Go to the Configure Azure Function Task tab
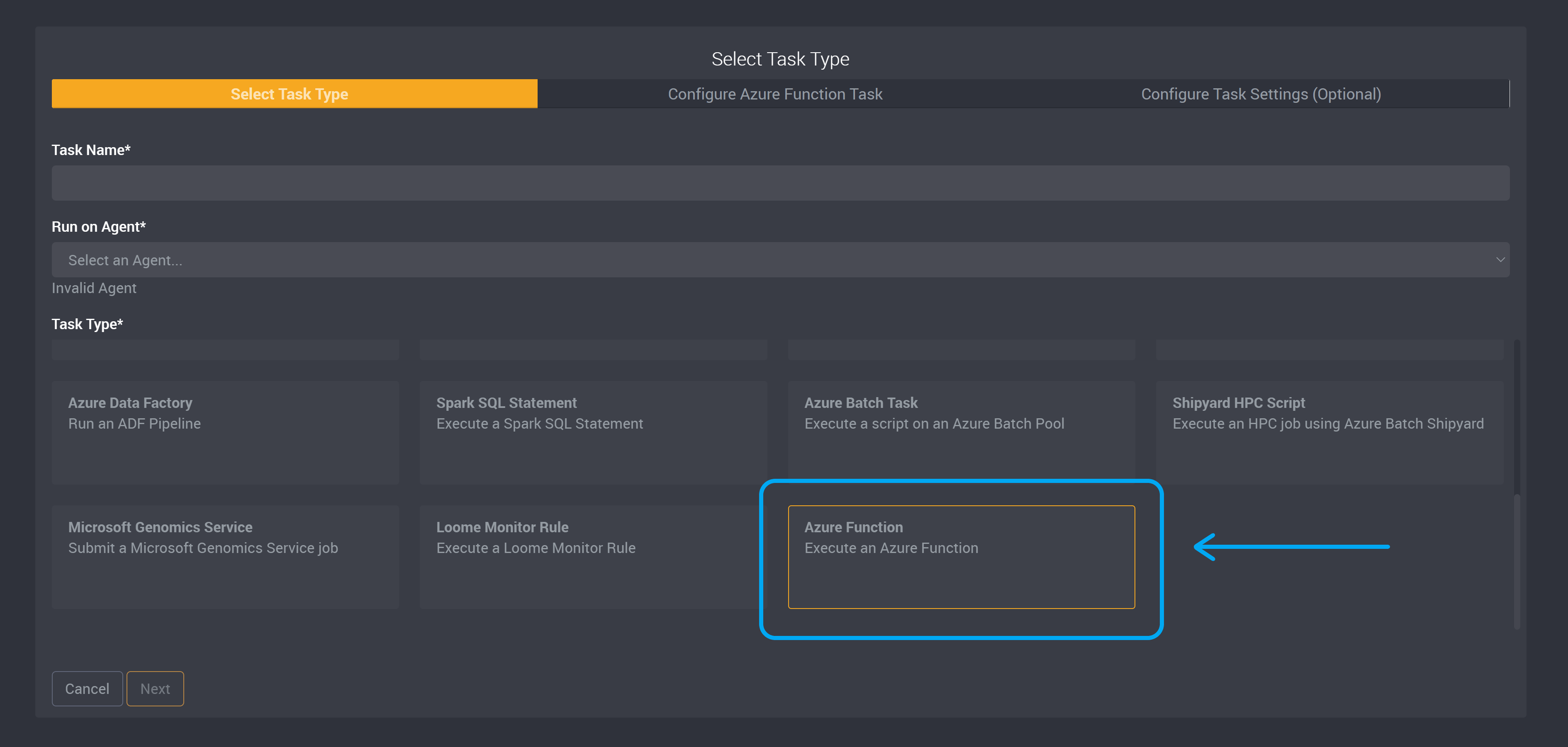 coord(775,94)
